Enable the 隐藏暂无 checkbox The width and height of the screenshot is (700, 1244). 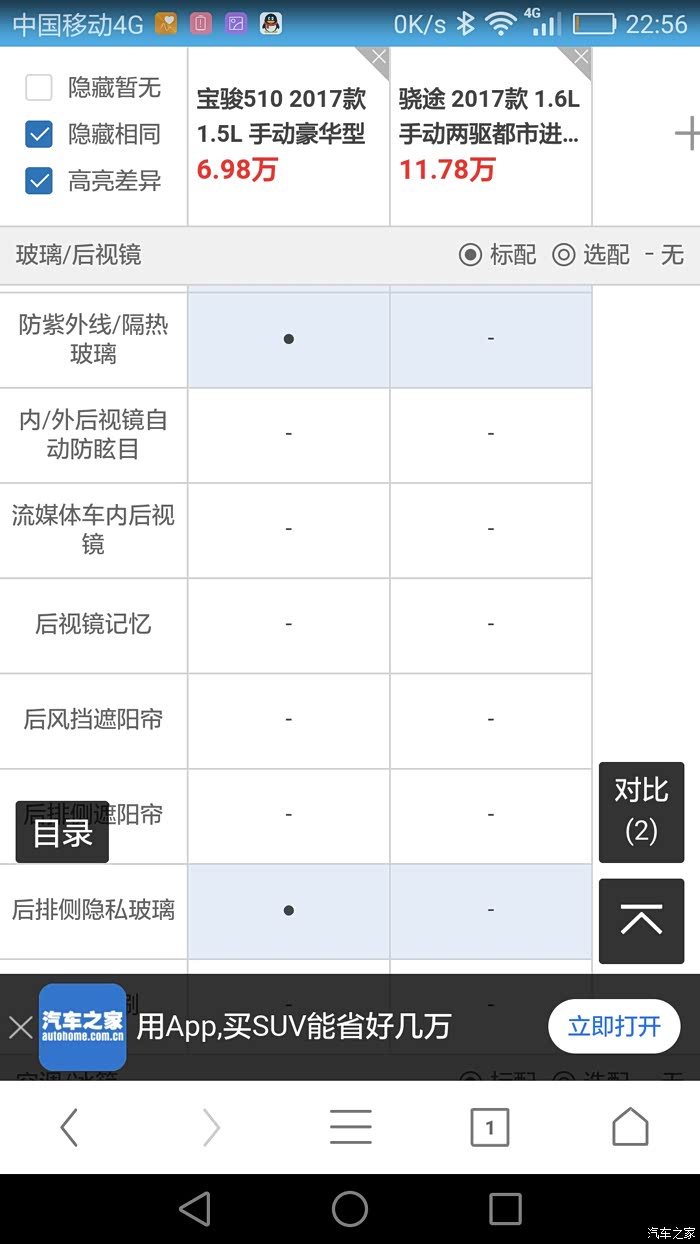pyautogui.click(x=39, y=88)
